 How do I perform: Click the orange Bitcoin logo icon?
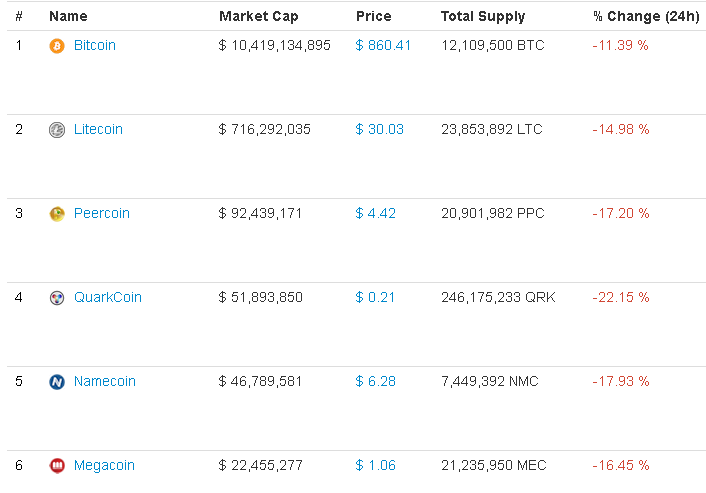[57, 46]
